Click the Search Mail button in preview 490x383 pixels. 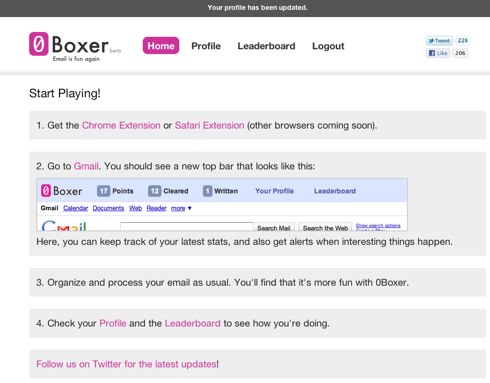pos(274,227)
